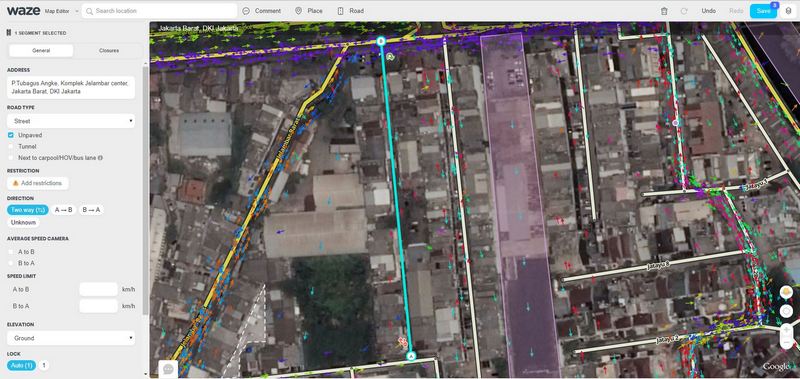This screenshot has width=800, height=379.
Task: Switch to the General tab
Action: point(41,50)
